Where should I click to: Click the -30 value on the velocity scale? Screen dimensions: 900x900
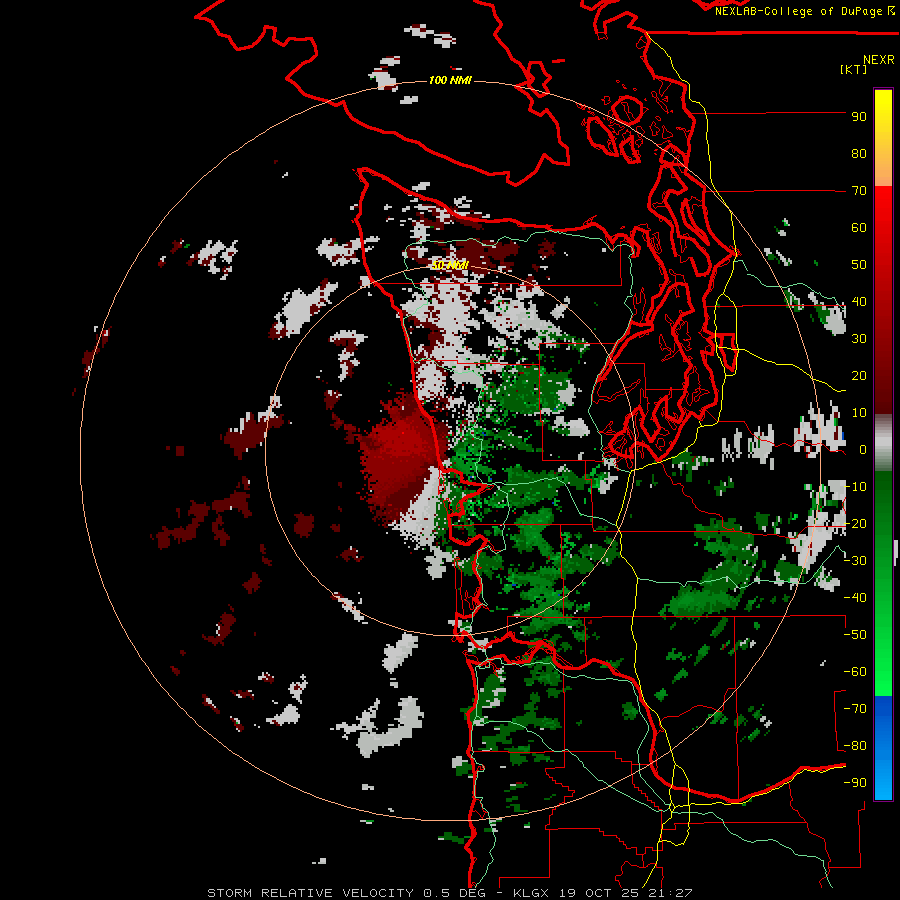[855, 561]
